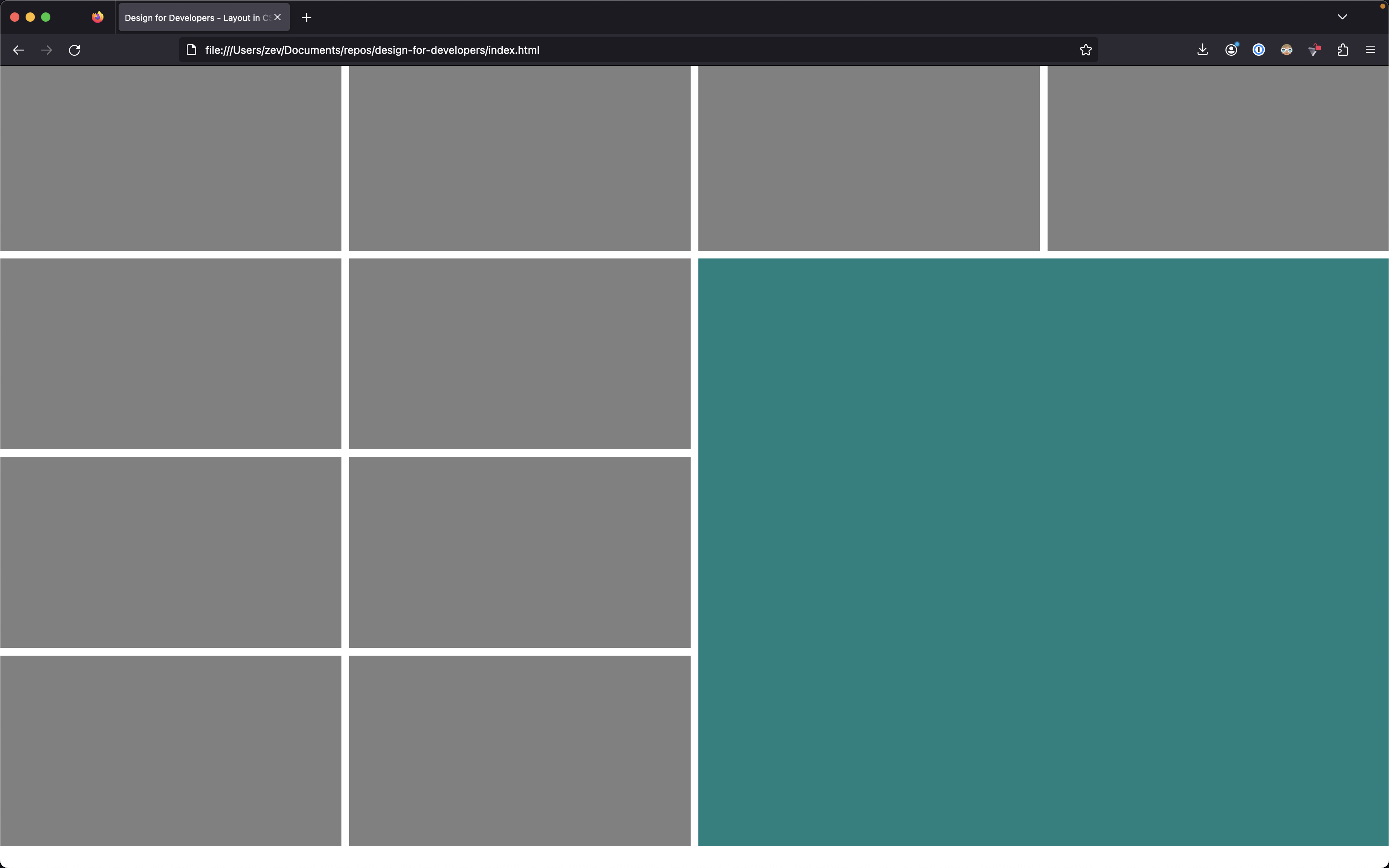Close the Design for Developers tab

point(278,17)
